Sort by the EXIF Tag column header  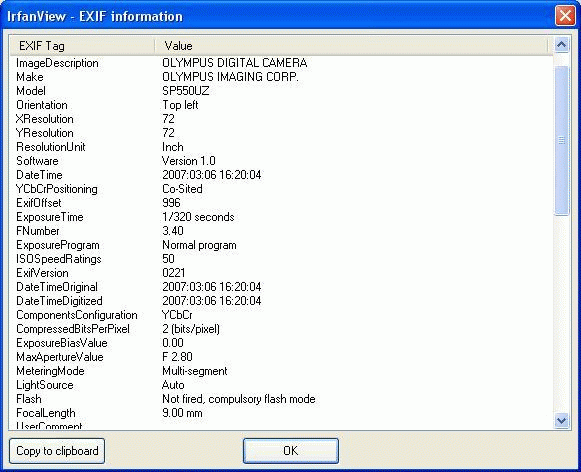82,46
